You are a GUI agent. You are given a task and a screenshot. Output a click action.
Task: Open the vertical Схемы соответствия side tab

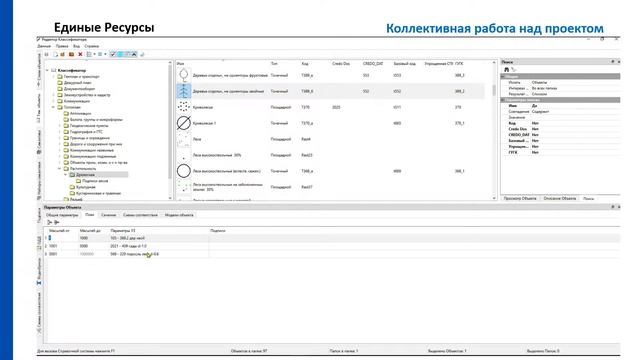click(39, 313)
